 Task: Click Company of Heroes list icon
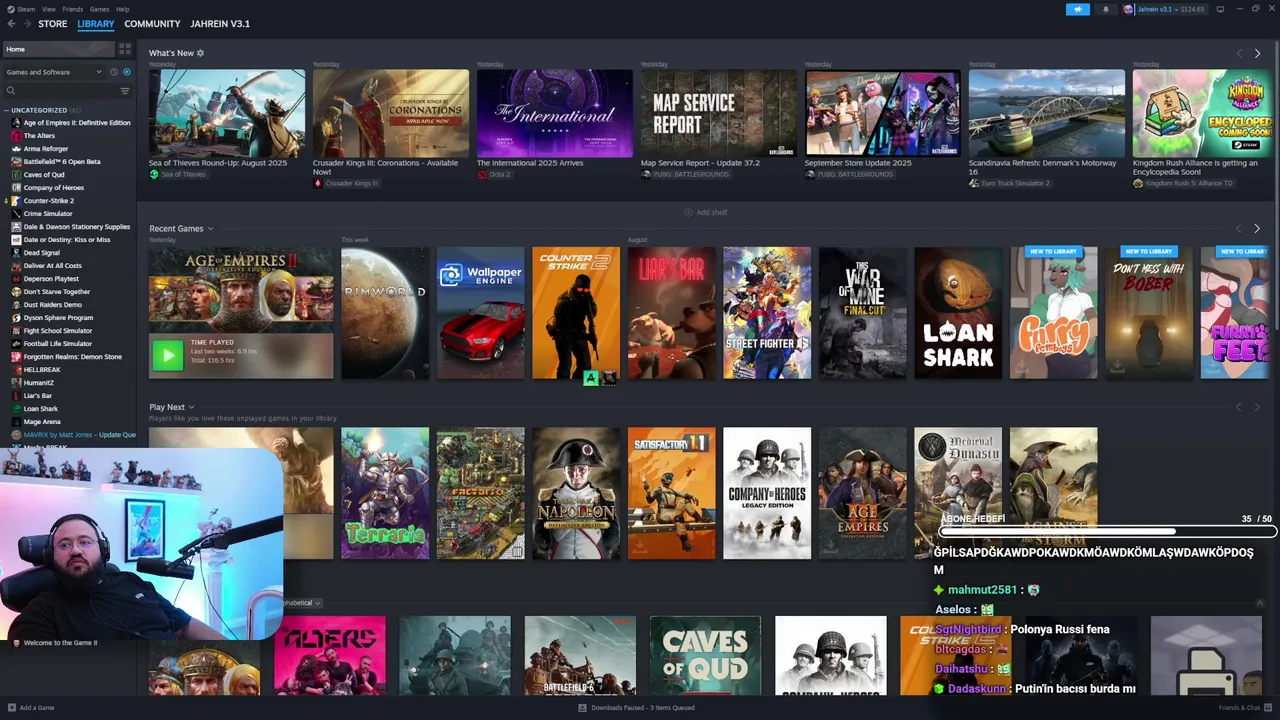click(16, 188)
